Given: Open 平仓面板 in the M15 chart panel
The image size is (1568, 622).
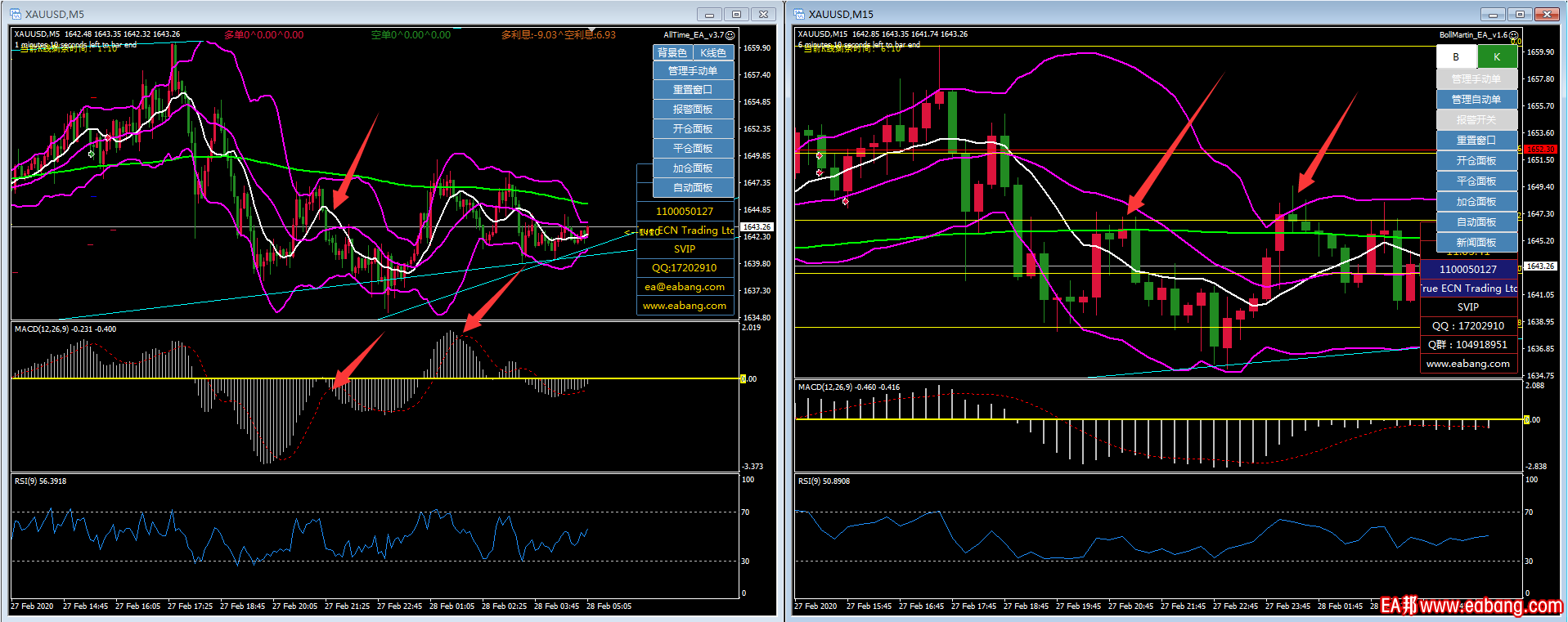Looking at the screenshot, I should [x=1476, y=181].
